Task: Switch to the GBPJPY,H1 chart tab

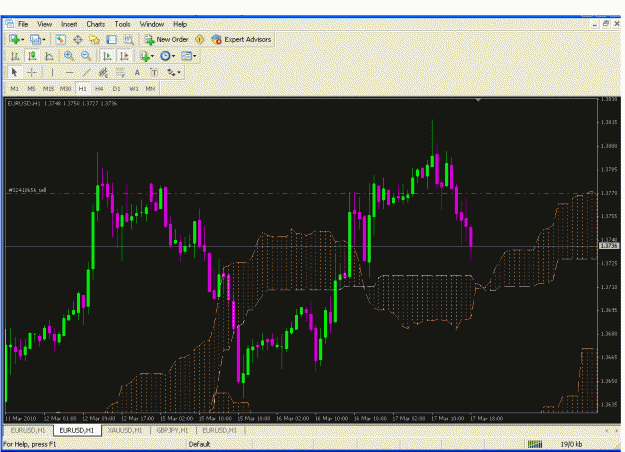Action: pos(172,430)
